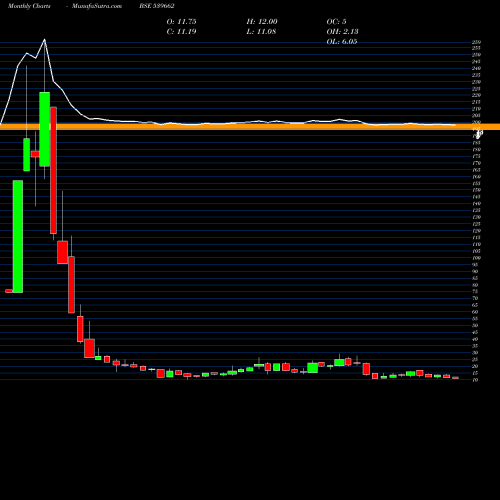The image size is (500, 500).
Task: Click the tallest green candlestick near peak
Action: [x=45, y=129]
